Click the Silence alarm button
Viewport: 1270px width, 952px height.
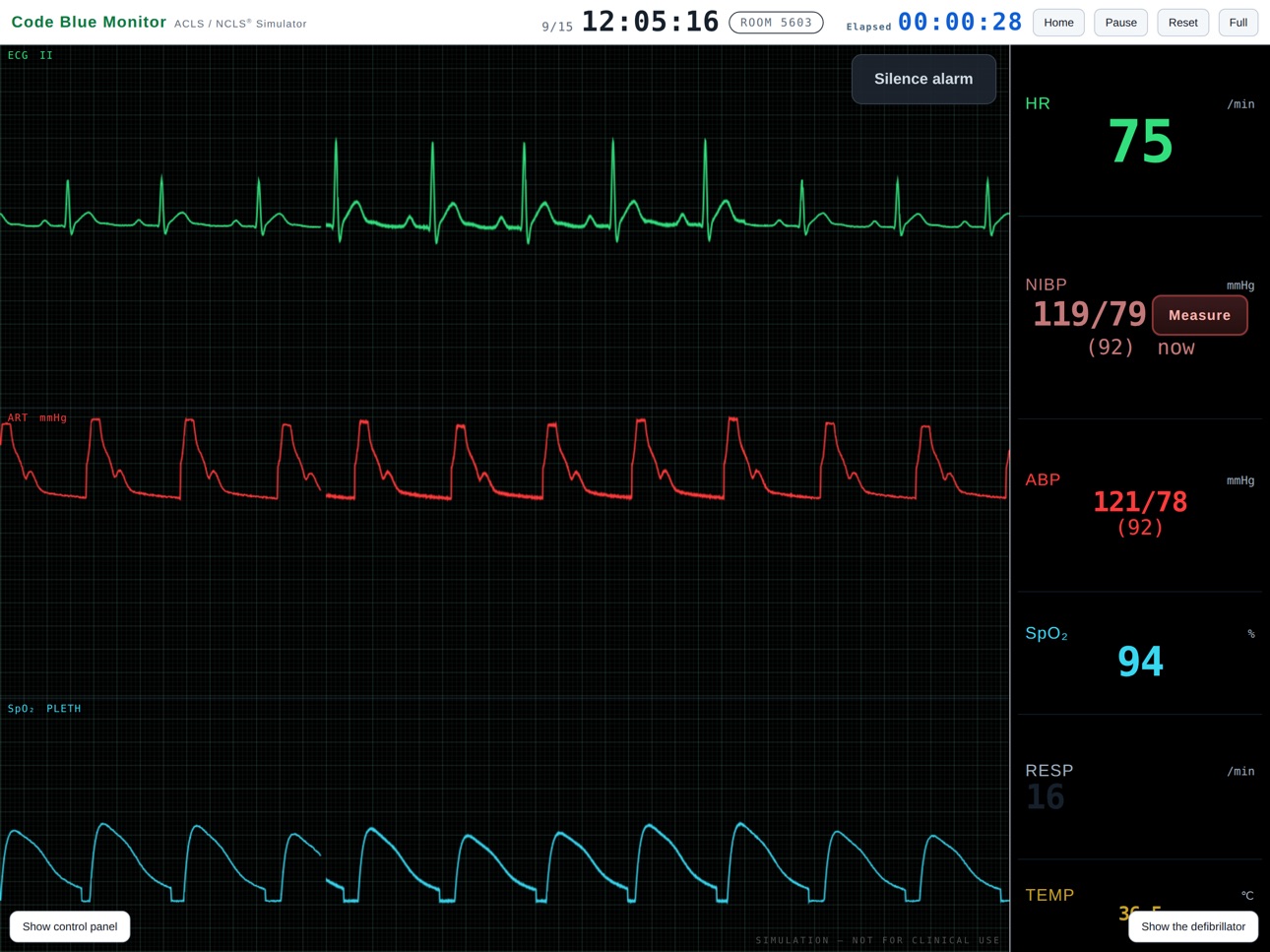tap(923, 79)
